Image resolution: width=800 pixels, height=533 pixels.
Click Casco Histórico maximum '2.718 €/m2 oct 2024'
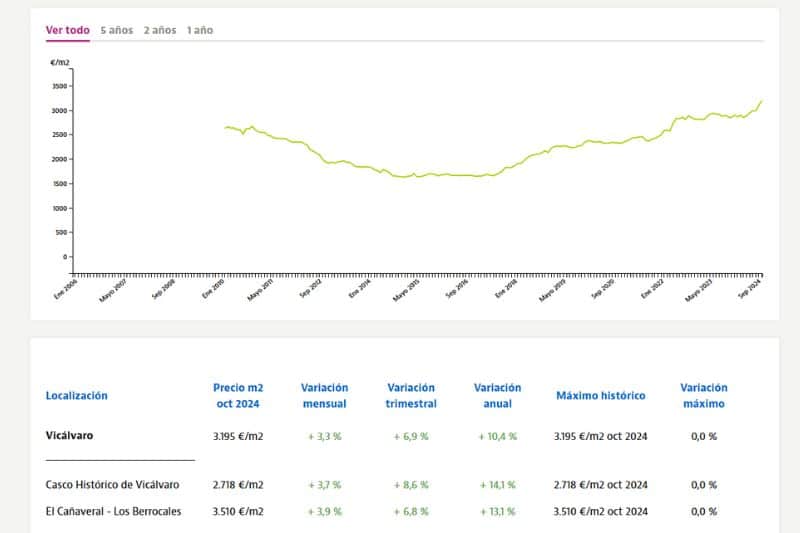(x=601, y=485)
